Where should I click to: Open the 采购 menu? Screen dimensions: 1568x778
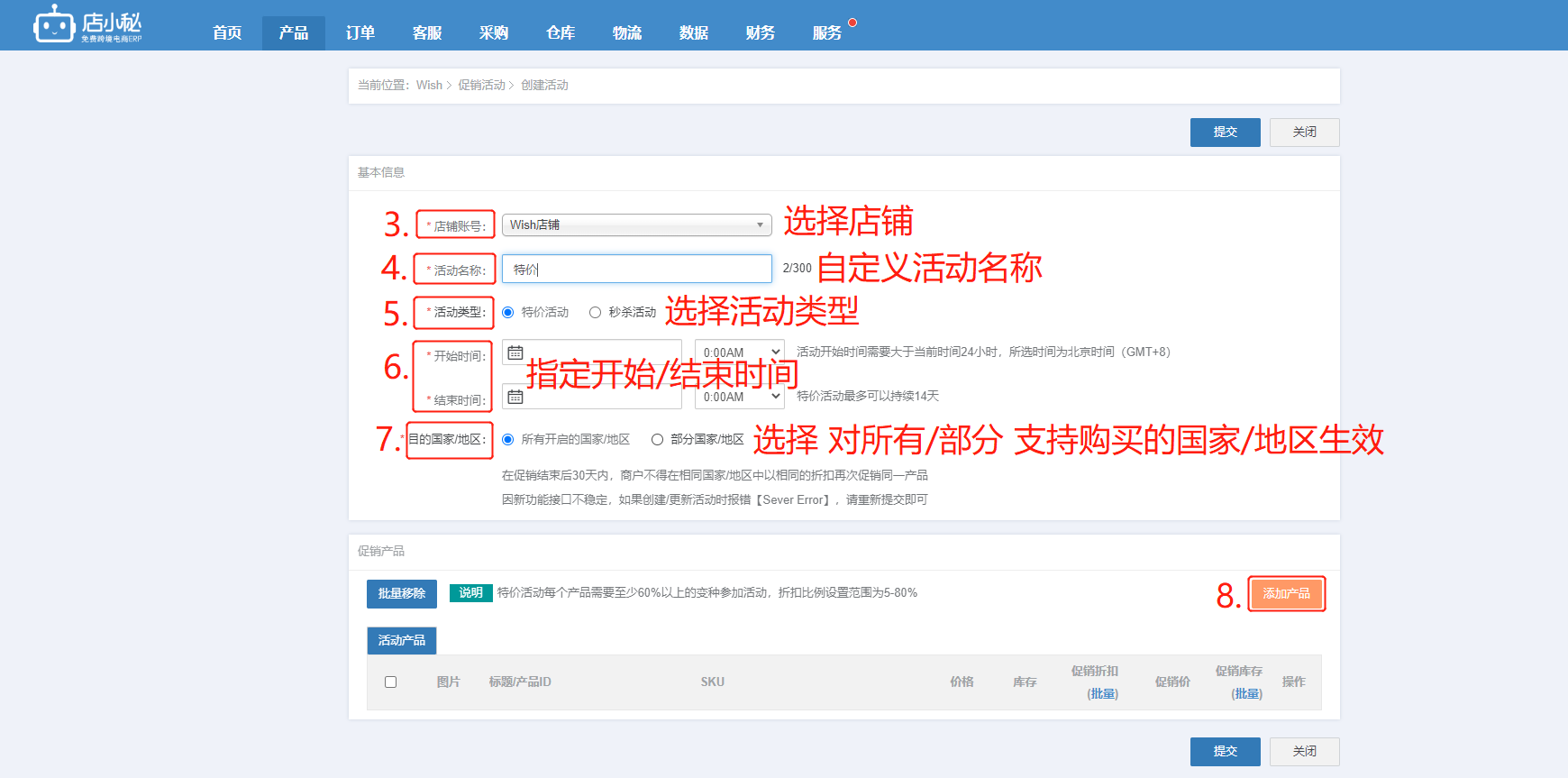[494, 33]
